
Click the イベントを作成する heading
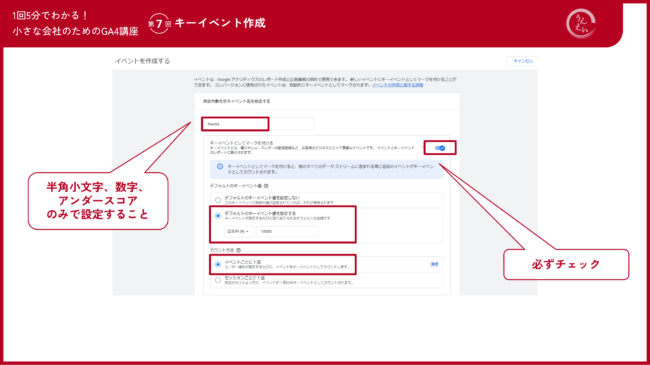click(142, 61)
